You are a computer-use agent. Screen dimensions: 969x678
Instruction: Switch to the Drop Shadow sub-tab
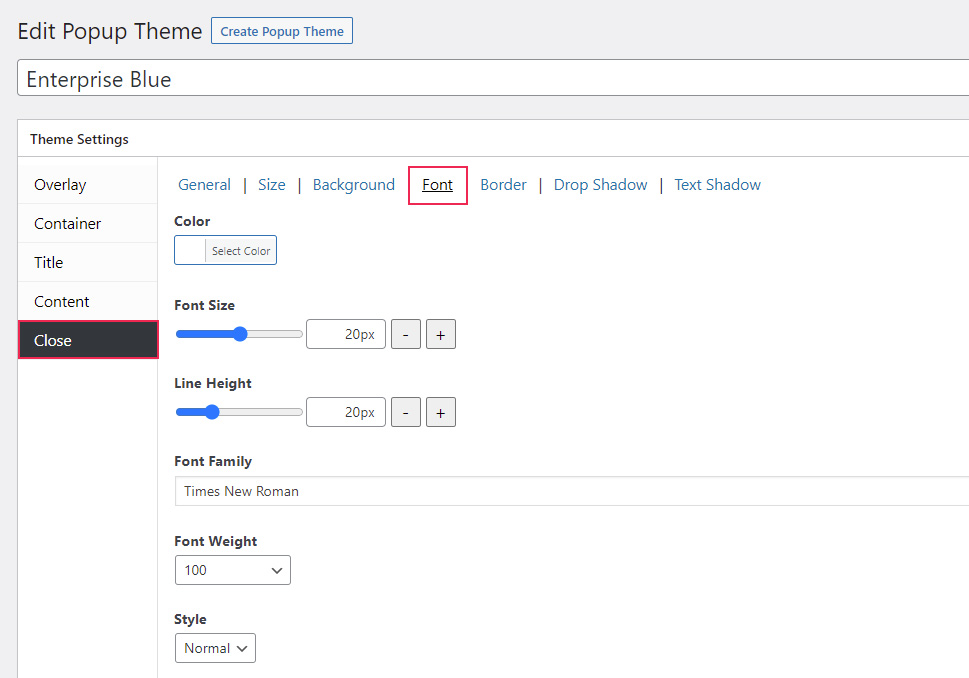(x=600, y=185)
